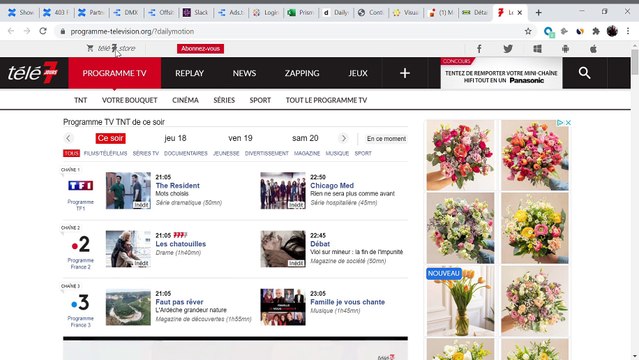Select SÉRIES submenu item
This screenshot has width=639, height=360.
point(224,100)
